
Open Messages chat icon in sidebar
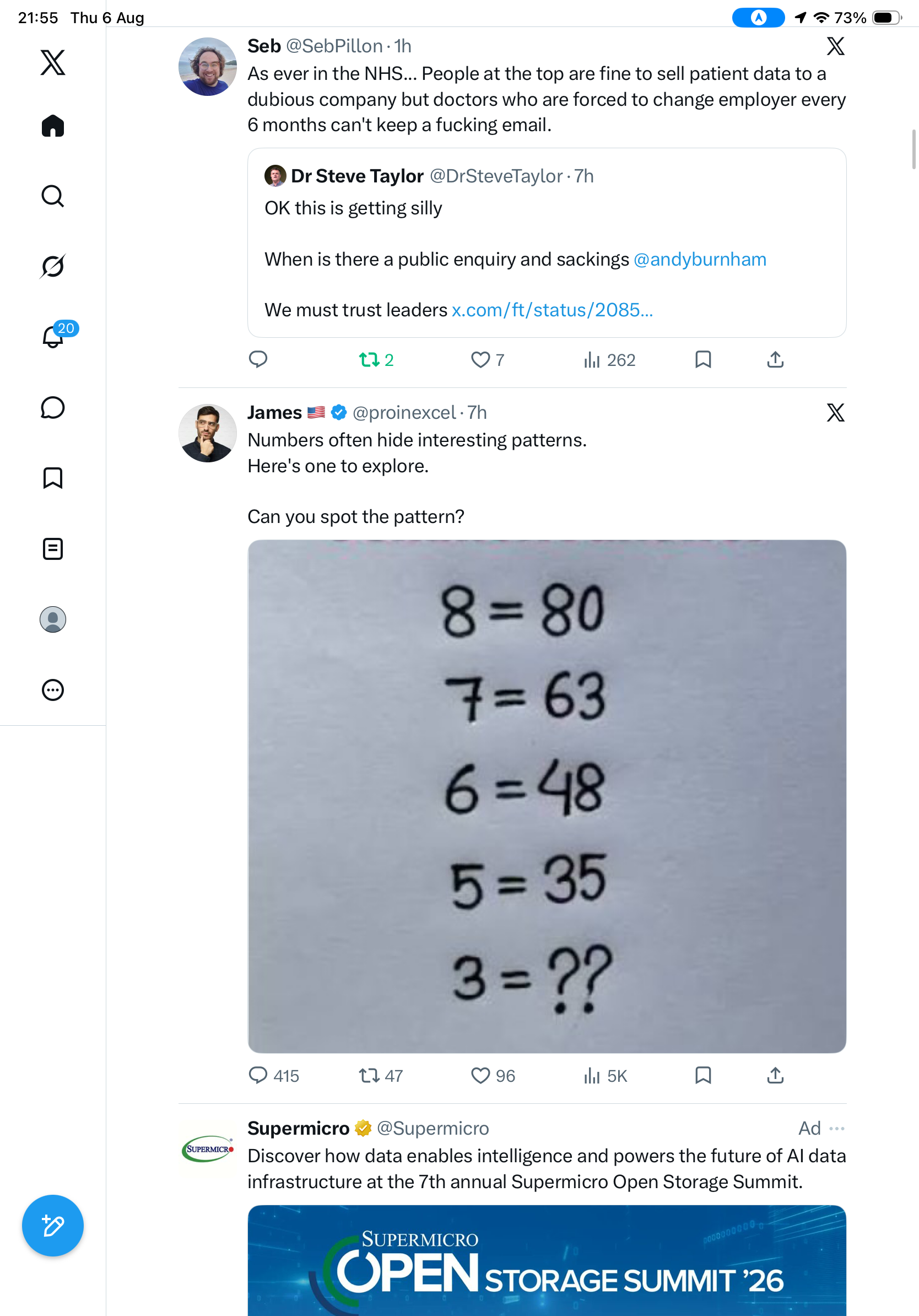pyautogui.click(x=53, y=407)
